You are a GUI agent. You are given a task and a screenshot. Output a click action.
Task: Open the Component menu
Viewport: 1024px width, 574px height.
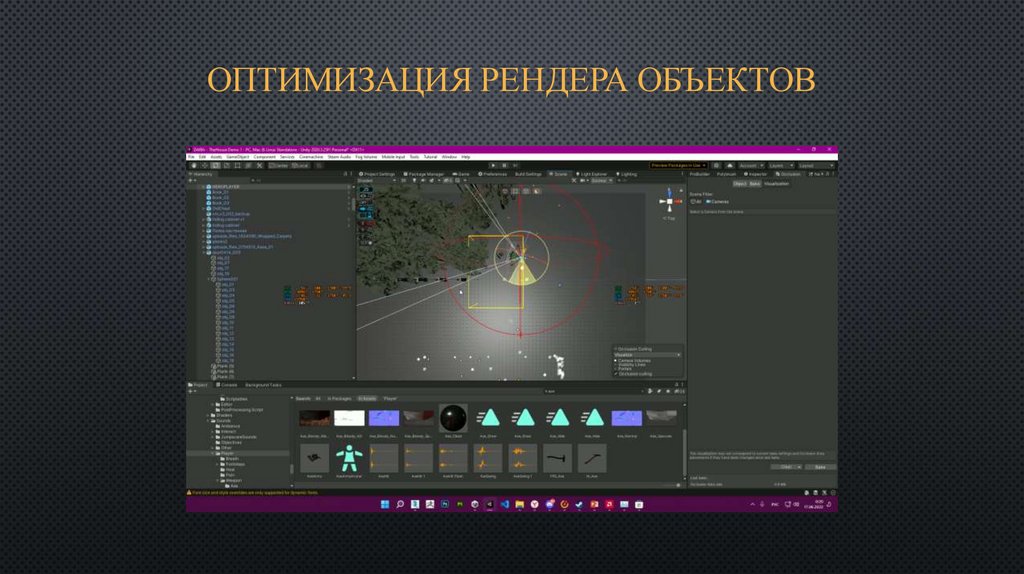pos(264,157)
